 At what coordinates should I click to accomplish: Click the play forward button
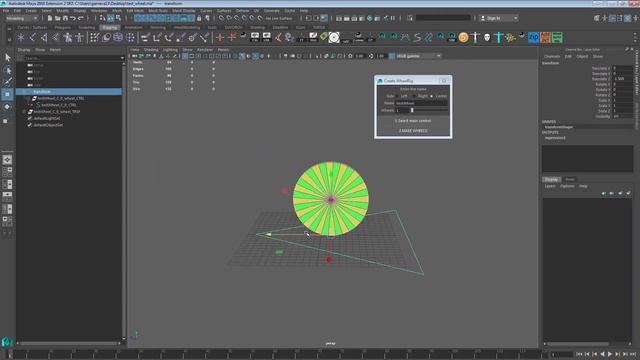click(x=610, y=354)
